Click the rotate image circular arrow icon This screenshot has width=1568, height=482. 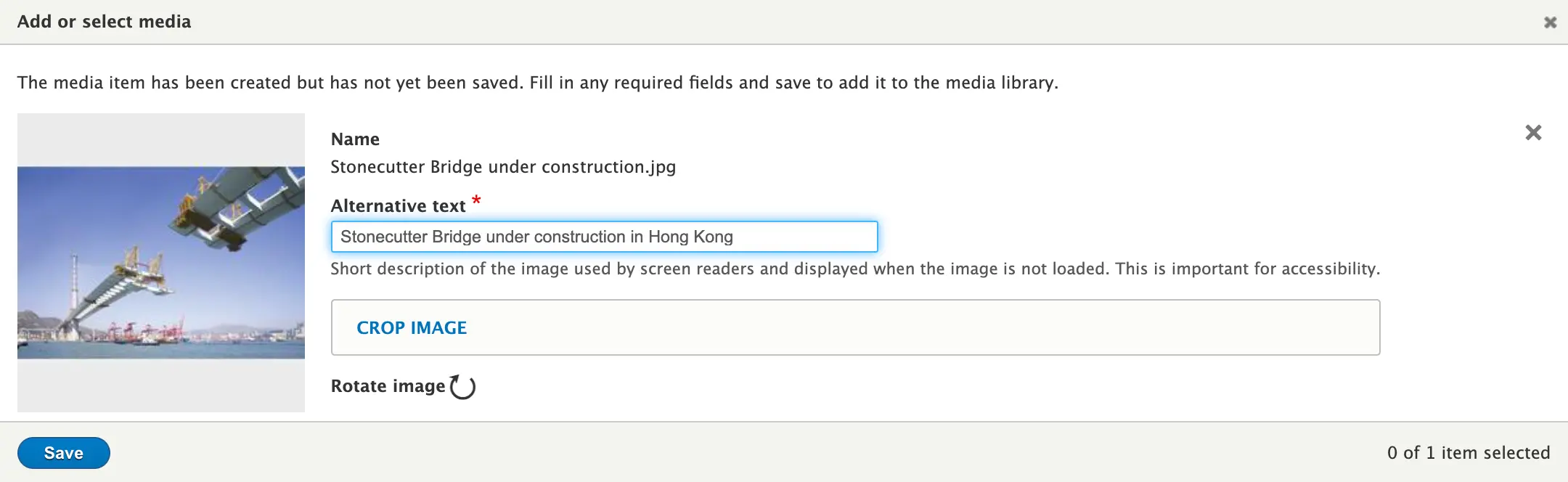tap(462, 387)
